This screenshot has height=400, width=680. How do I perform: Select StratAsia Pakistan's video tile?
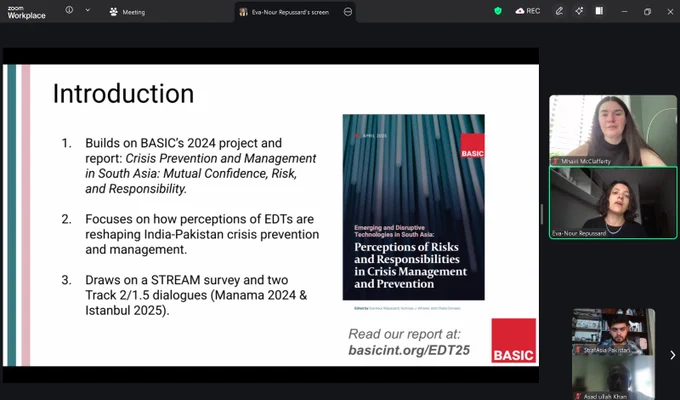pyautogui.click(x=613, y=331)
